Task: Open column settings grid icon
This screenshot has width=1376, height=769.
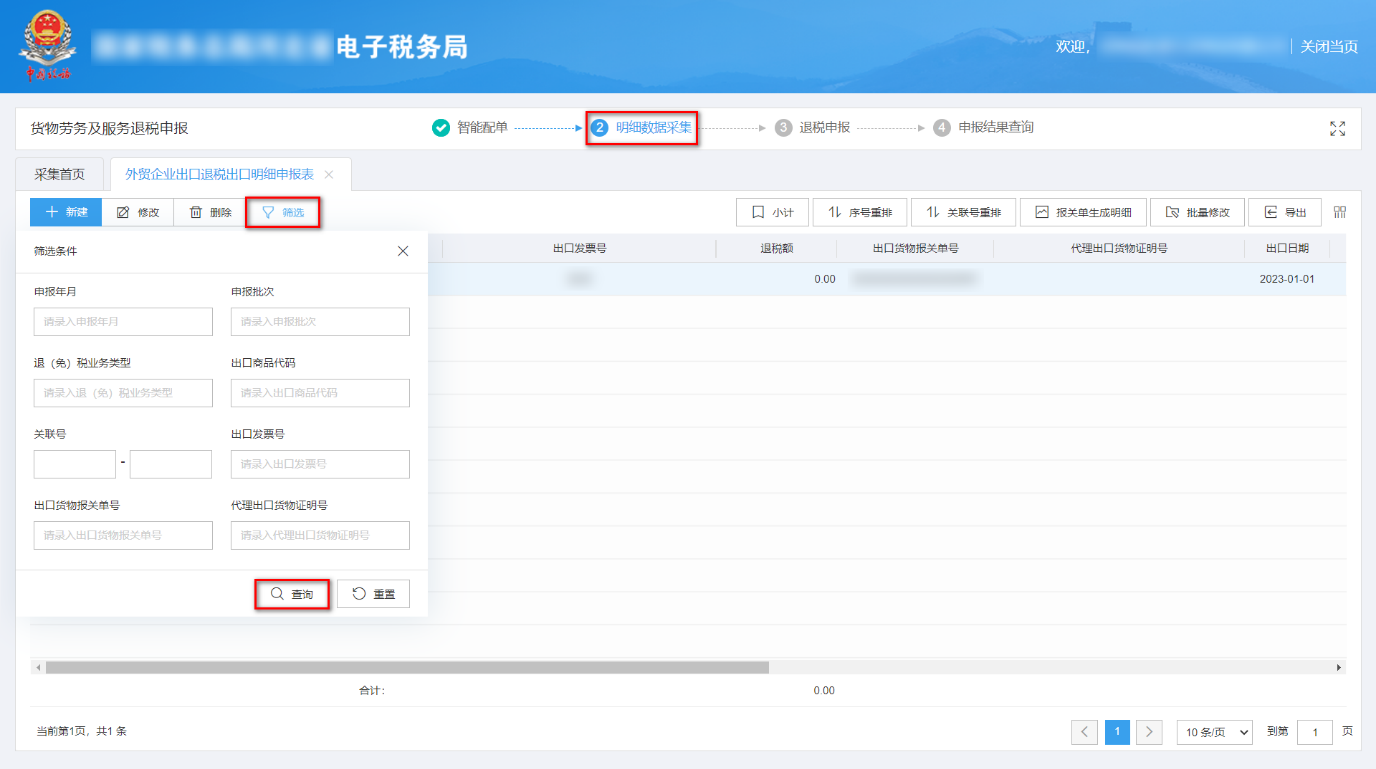Action: (x=1340, y=212)
